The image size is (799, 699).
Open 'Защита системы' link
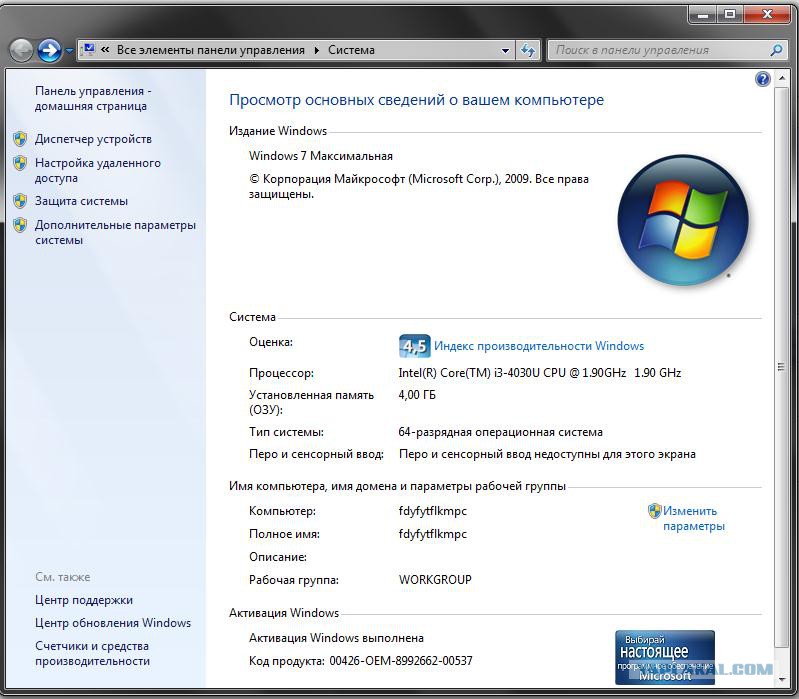[81, 201]
